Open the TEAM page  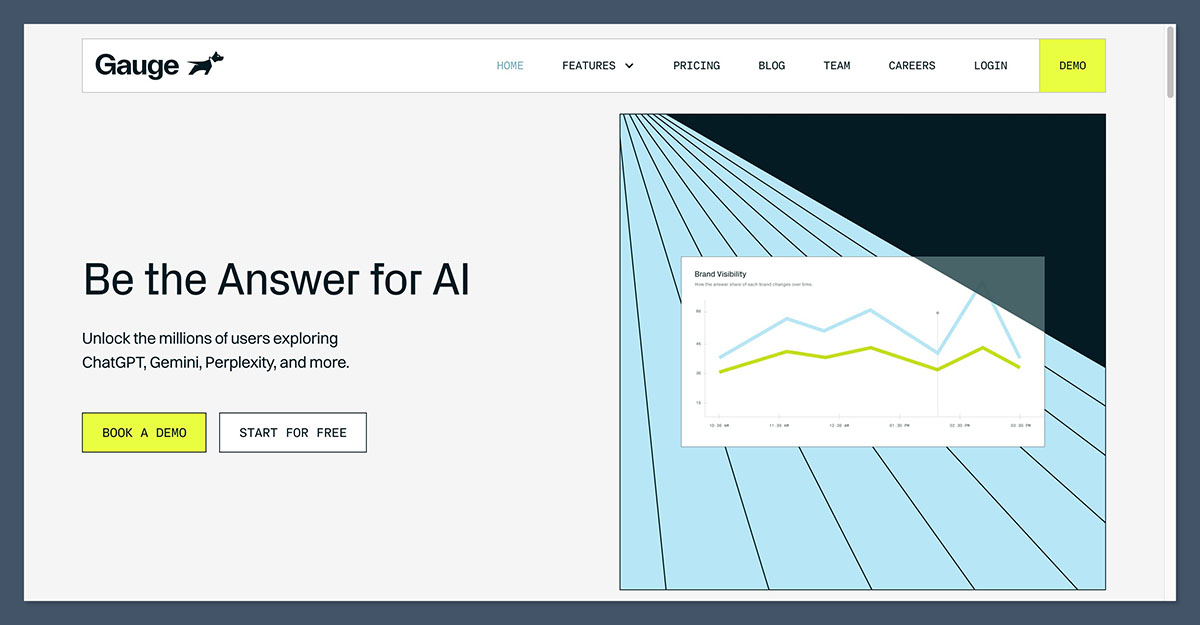click(x=837, y=66)
